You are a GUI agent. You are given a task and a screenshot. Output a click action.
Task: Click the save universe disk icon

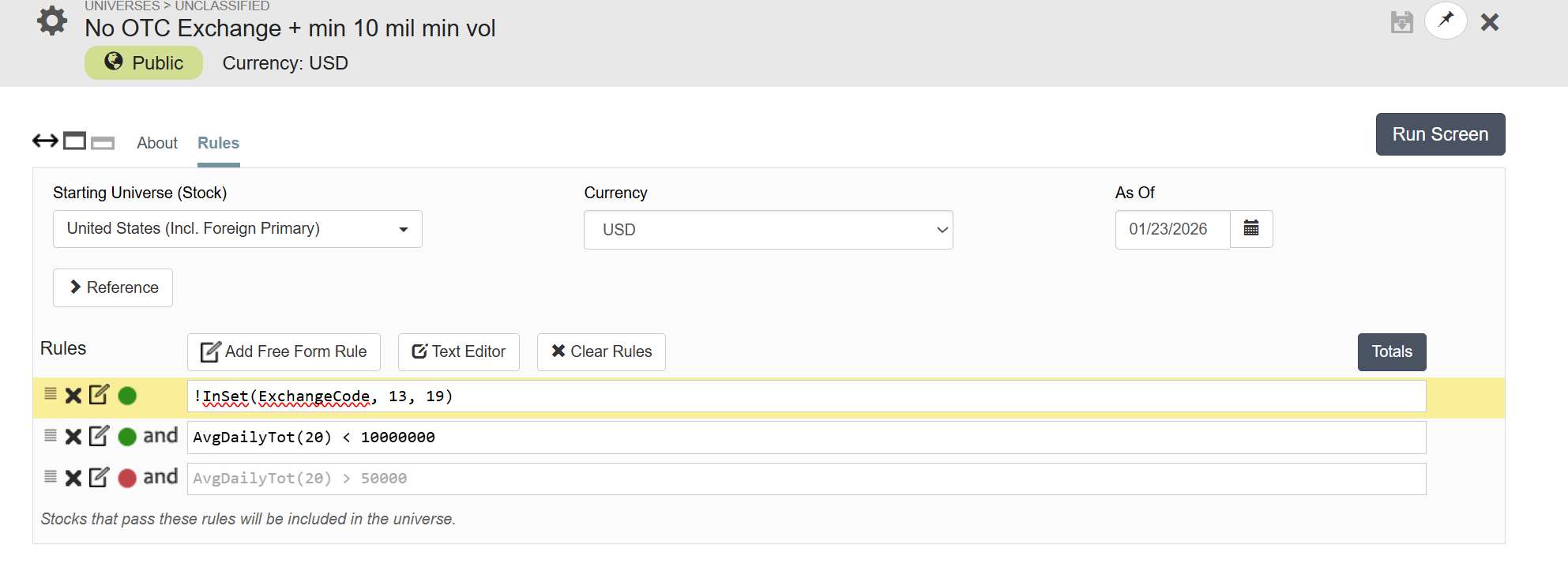pyautogui.click(x=1401, y=22)
